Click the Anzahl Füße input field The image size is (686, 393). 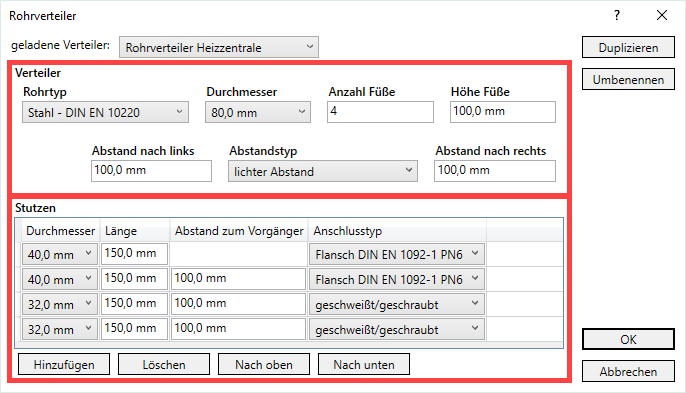coord(380,112)
